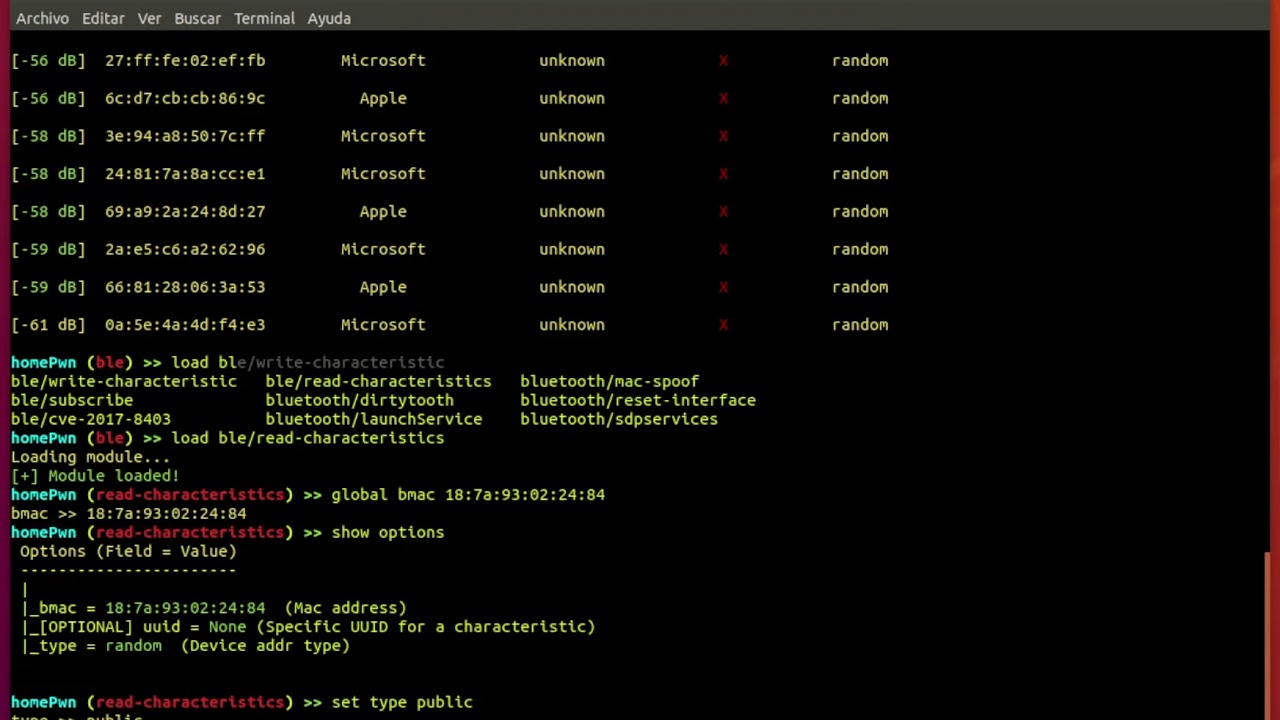Screen dimensions: 1280x720
Task: Select MAC address 24:81:7a:8a:cc:e1
Action: coord(185,174)
